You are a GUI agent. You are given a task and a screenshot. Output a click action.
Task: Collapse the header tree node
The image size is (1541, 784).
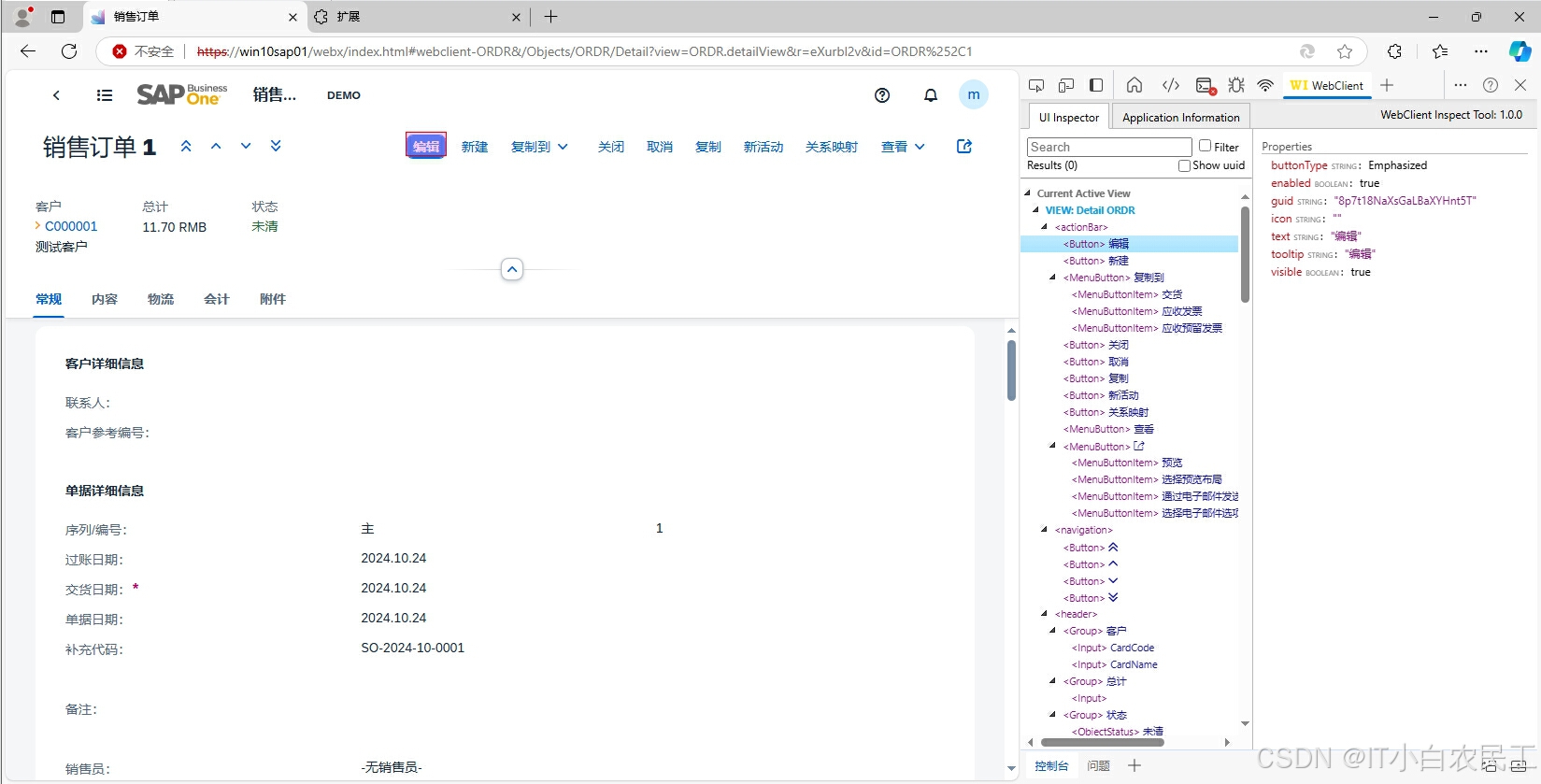coord(1045,614)
